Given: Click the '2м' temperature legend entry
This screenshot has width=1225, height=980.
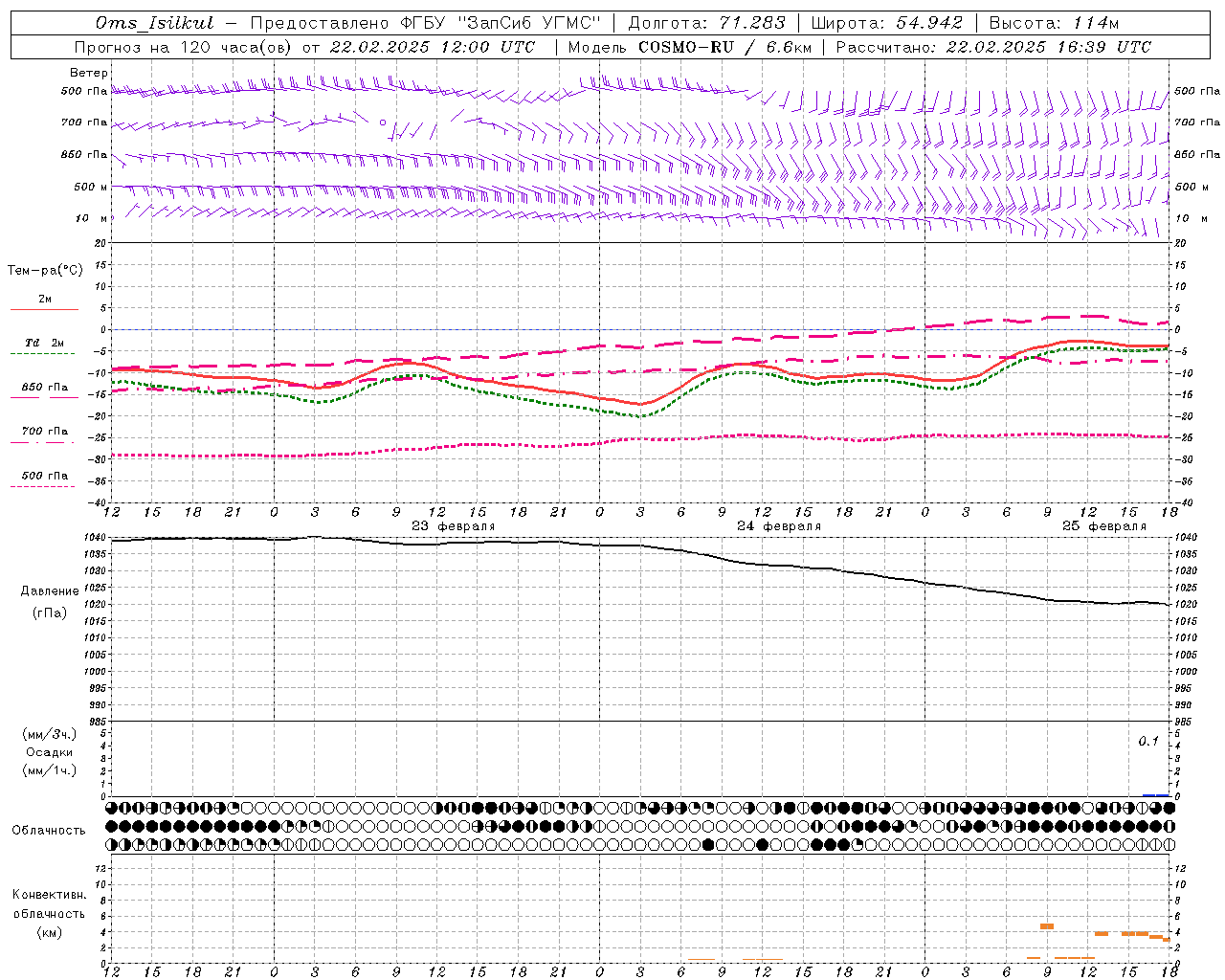Looking at the screenshot, I should (45, 300).
